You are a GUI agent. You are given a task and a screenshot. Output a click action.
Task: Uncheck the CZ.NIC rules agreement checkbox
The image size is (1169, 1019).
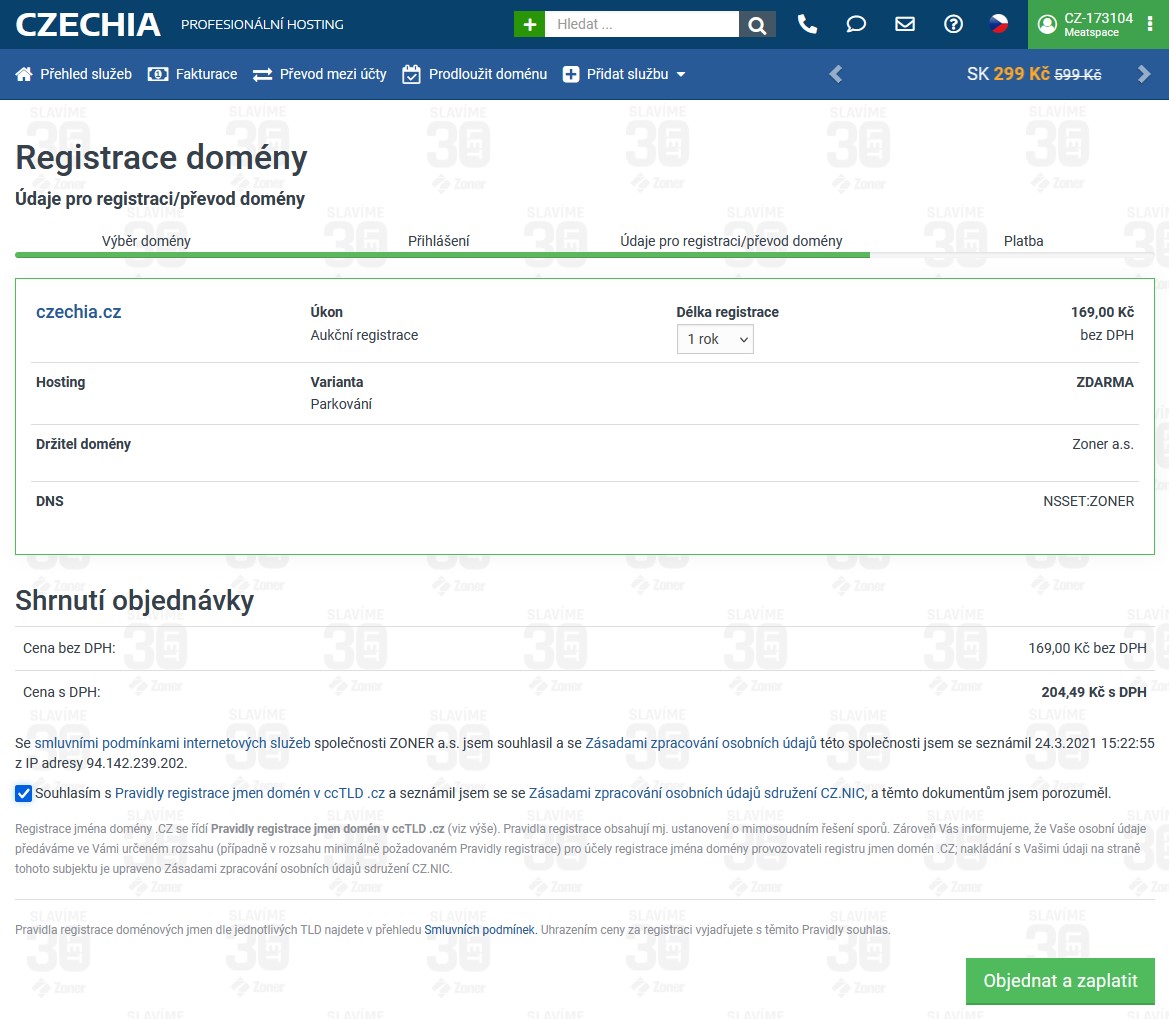[x=24, y=794]
